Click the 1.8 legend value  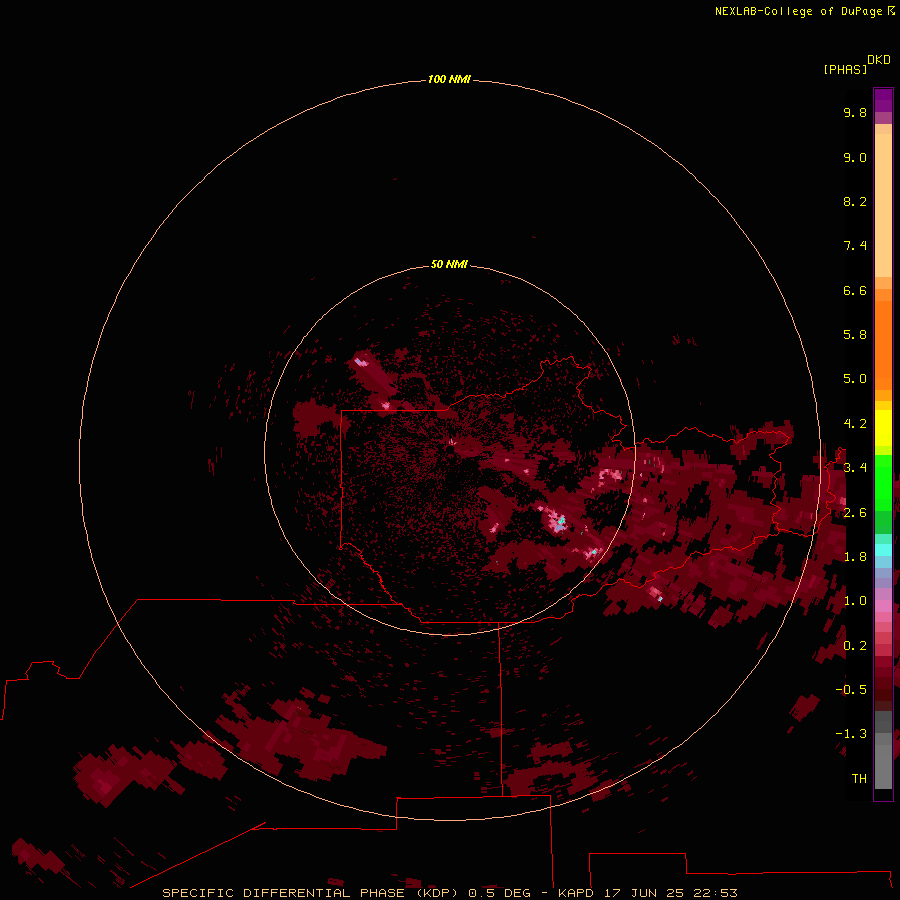coord(855,557)
